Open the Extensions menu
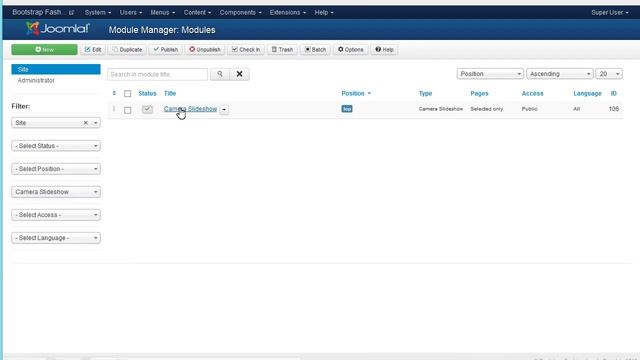The image size is (640, 360). click(287, 13)
